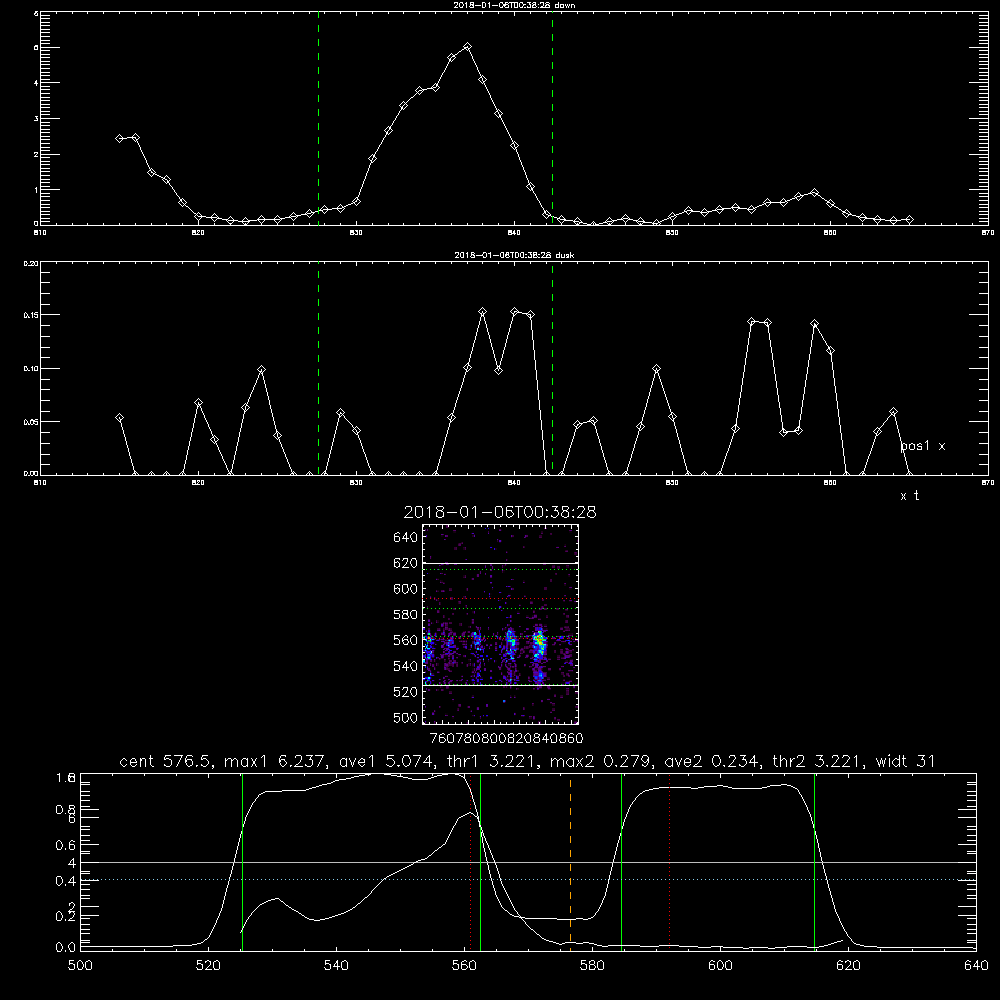Select the peak diamond marker of the dawn curve

tap(467, 47)
